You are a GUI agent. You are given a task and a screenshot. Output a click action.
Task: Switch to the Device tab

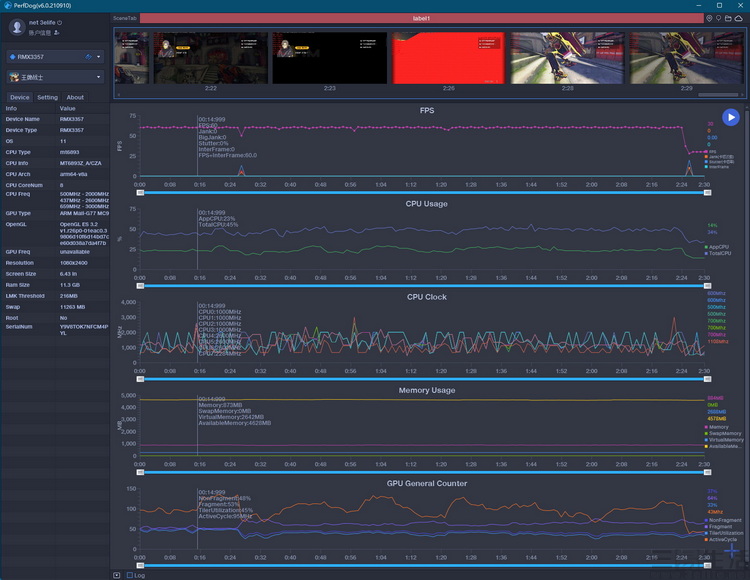(20, 97)
